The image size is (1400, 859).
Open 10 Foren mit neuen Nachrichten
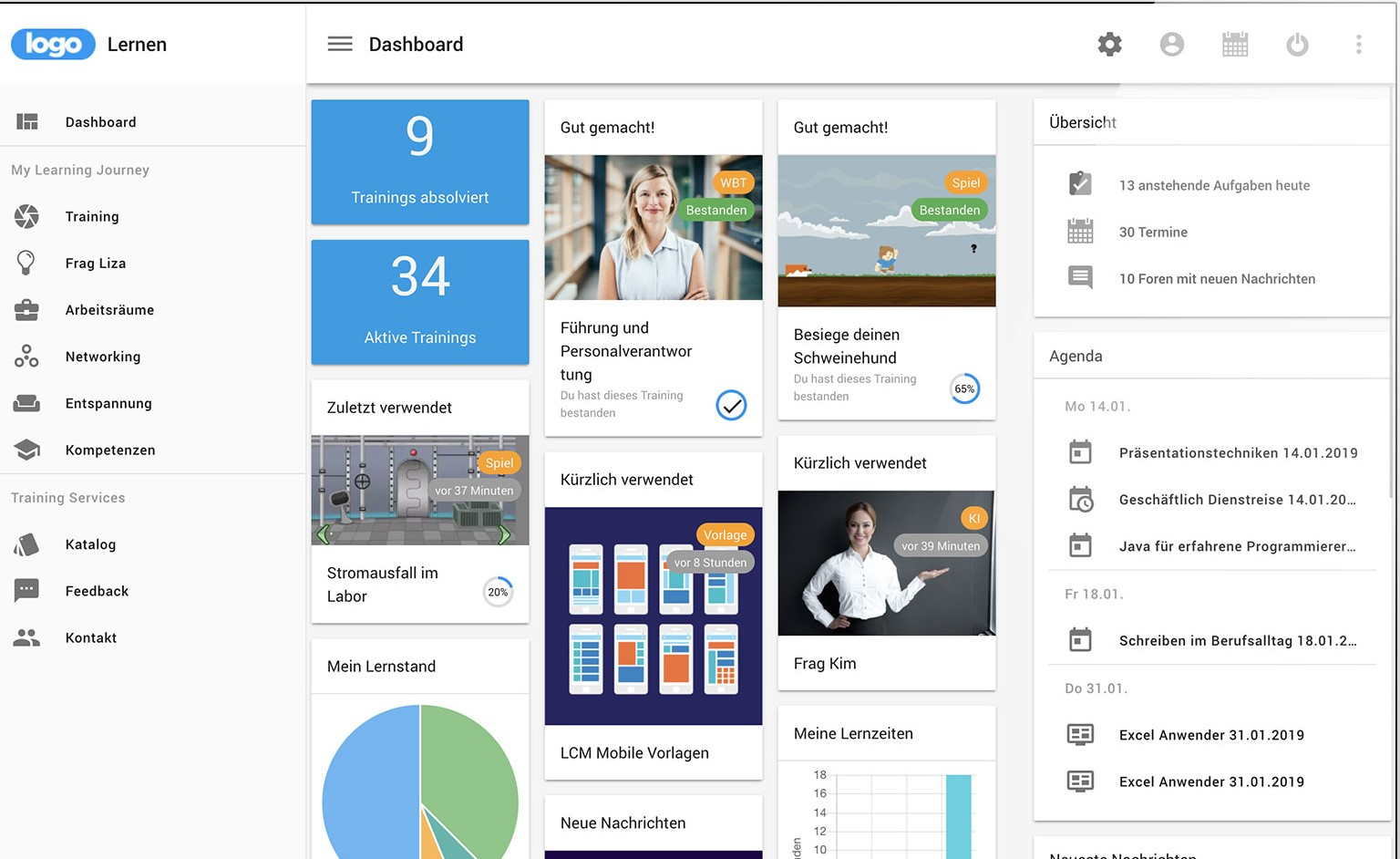[1217, 278]
